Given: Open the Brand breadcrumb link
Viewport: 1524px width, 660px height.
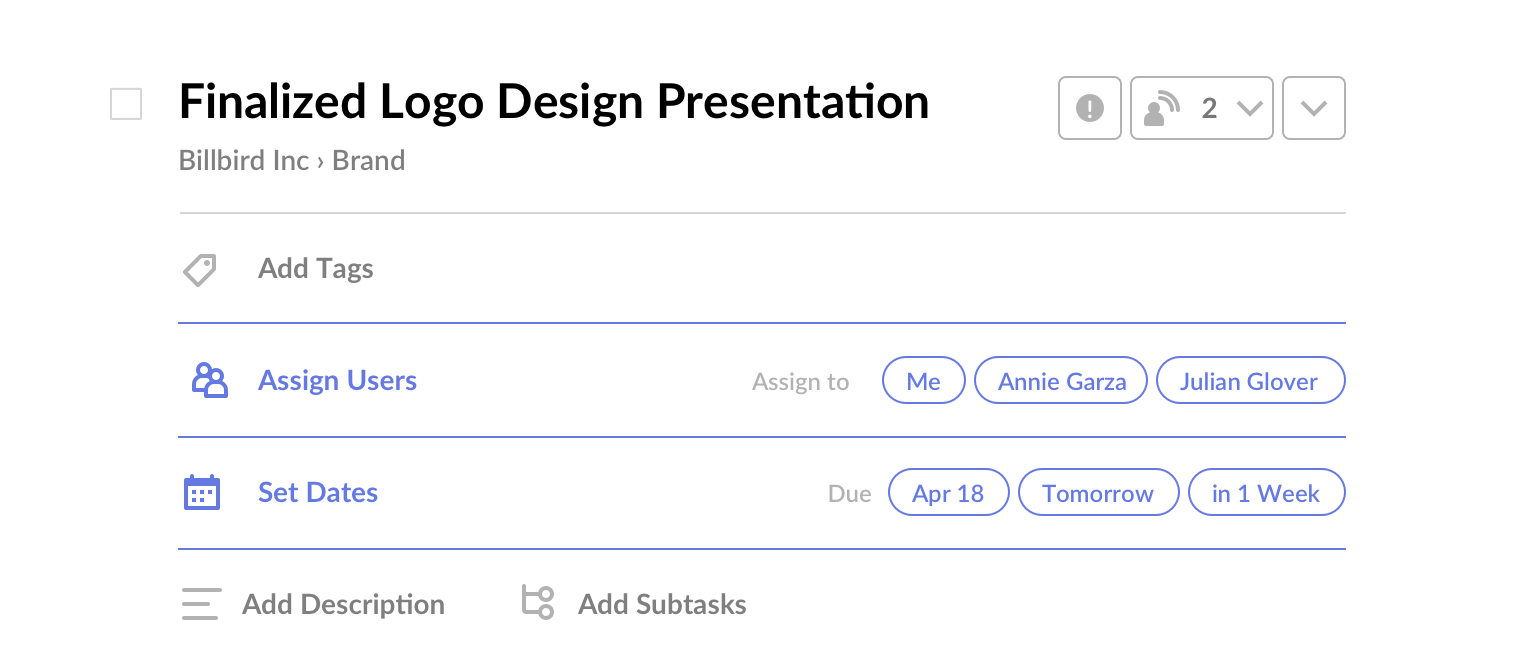Looking at the screenshot, I should coord(369,161).
